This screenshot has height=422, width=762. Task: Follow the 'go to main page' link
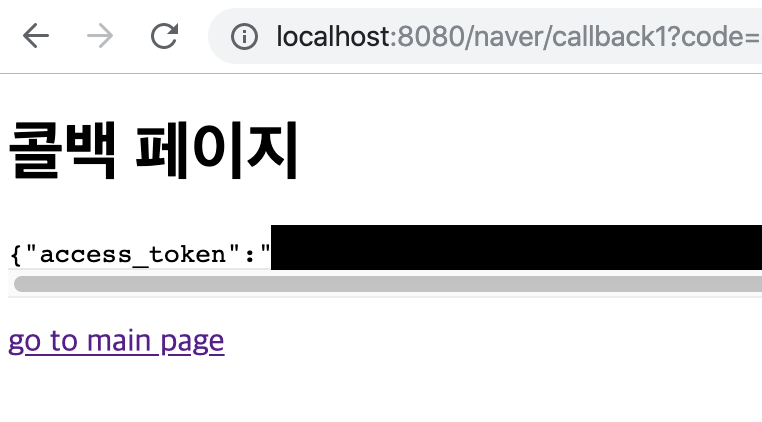click(116, 341)
